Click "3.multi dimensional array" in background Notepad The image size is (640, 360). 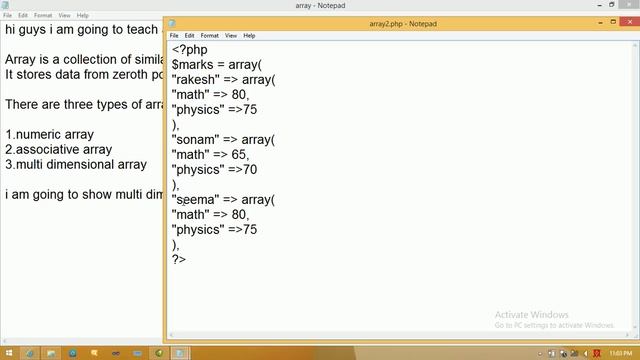point(76,164)
